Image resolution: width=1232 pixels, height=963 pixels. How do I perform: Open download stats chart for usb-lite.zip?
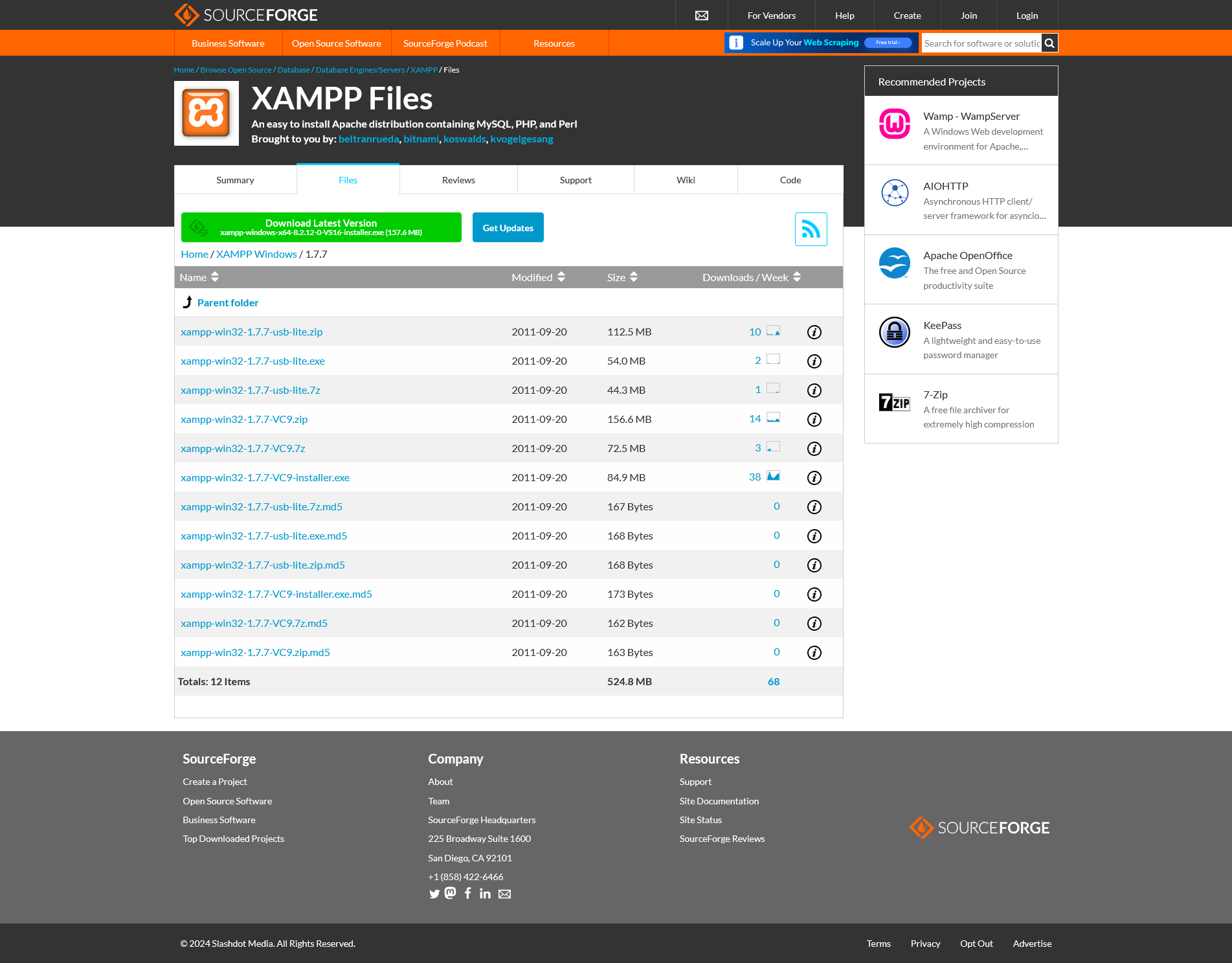773,330
